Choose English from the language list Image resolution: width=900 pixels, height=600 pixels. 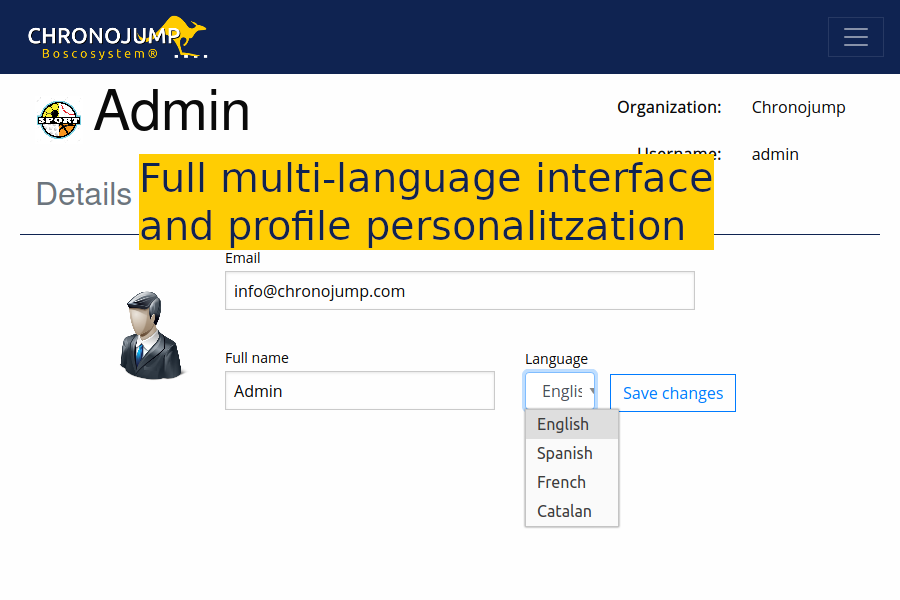tap(572, 424)
